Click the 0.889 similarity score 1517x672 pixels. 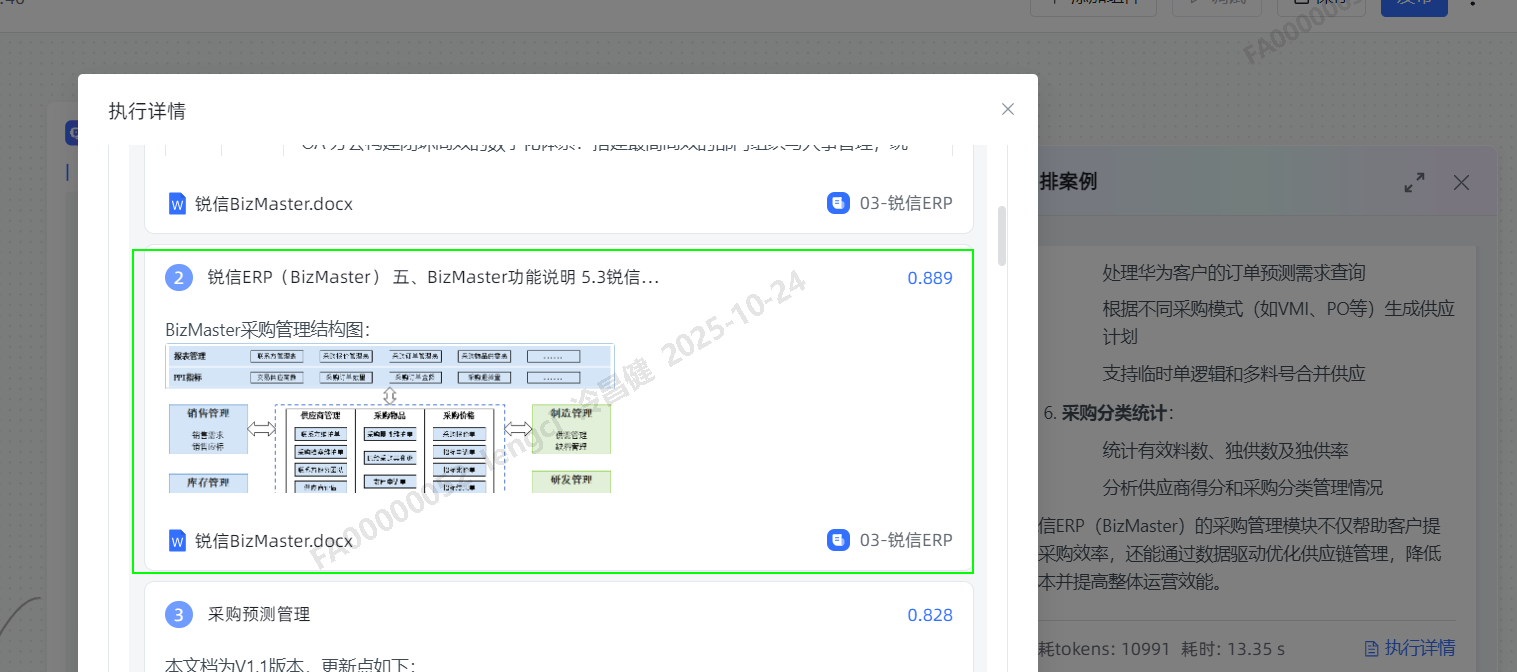coord(929,278)
